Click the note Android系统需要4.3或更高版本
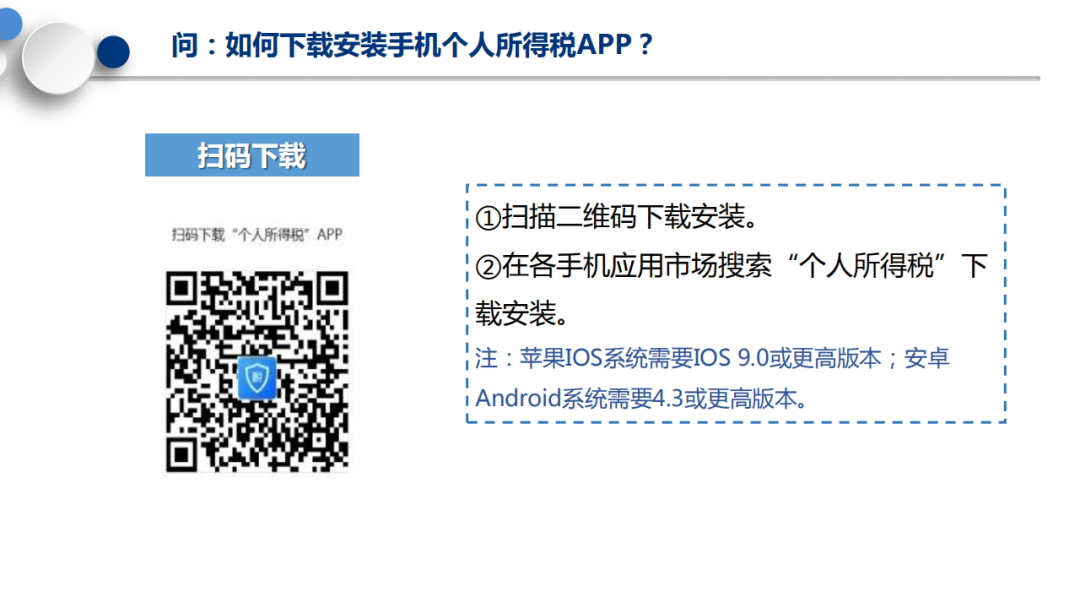 click(x=641, y=398)
